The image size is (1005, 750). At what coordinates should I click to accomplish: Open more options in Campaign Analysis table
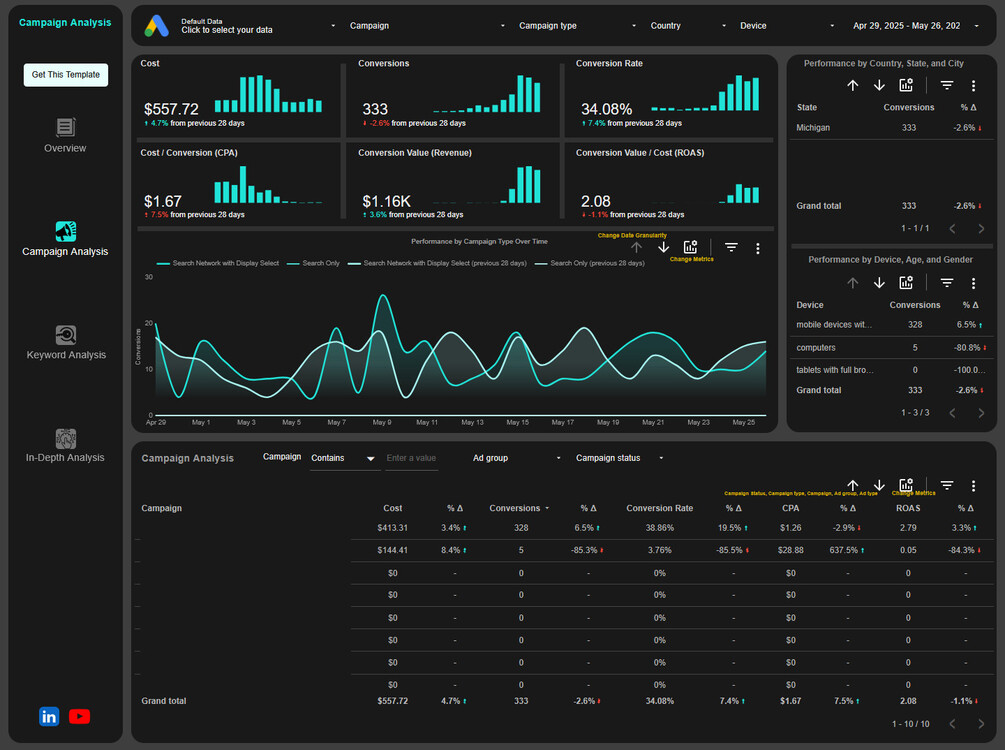(x=973, y=486)
